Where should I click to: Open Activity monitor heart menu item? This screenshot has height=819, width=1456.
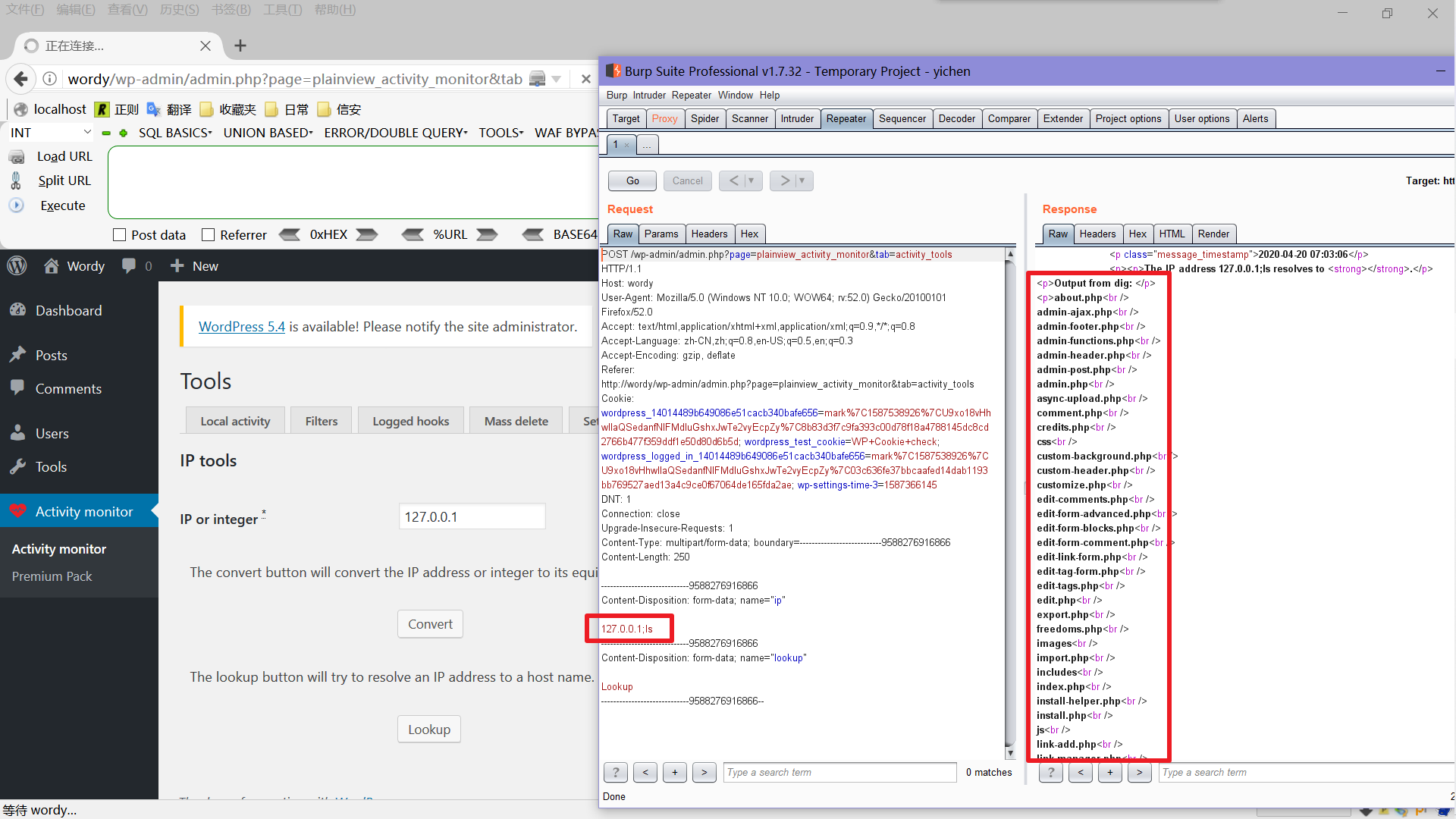pyautogui.click(x=79, y=512)
